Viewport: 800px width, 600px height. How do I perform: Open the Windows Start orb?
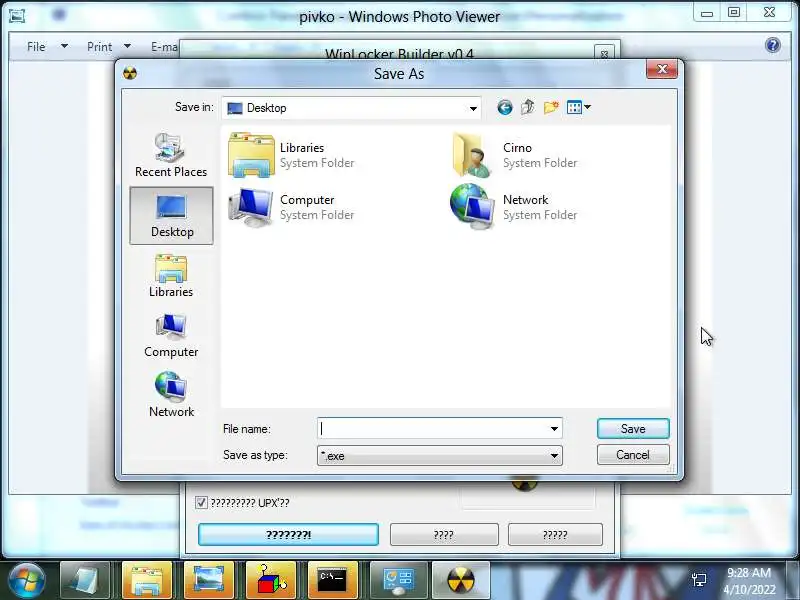pos(27,581)
